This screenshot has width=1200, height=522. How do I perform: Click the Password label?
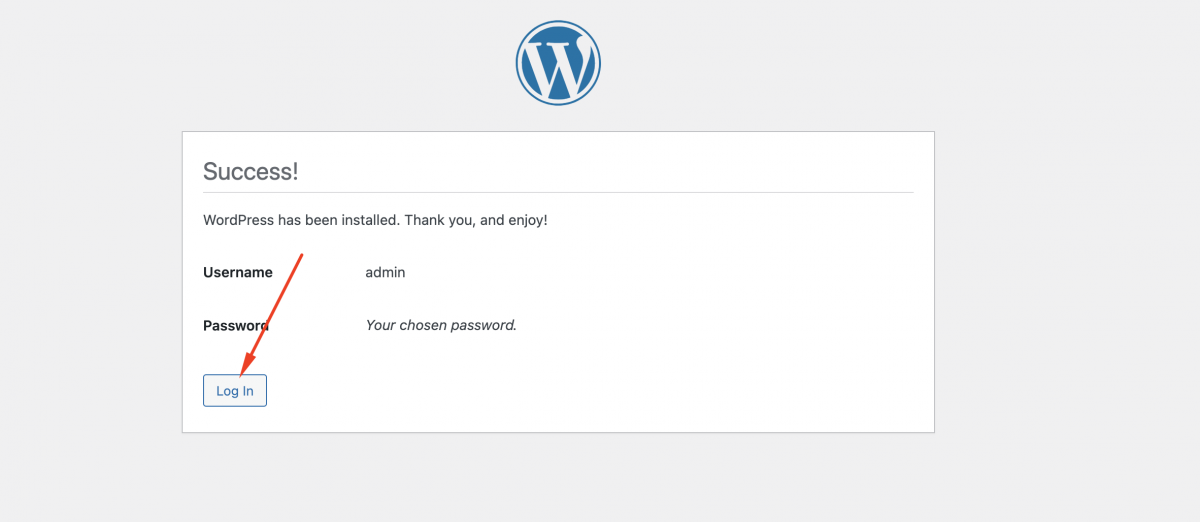(x=236, y=325)
